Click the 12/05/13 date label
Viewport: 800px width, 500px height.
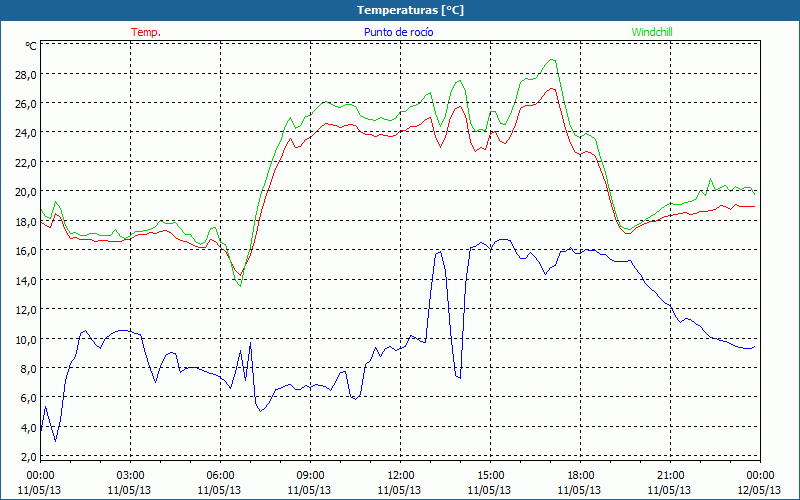click(759, 490)
